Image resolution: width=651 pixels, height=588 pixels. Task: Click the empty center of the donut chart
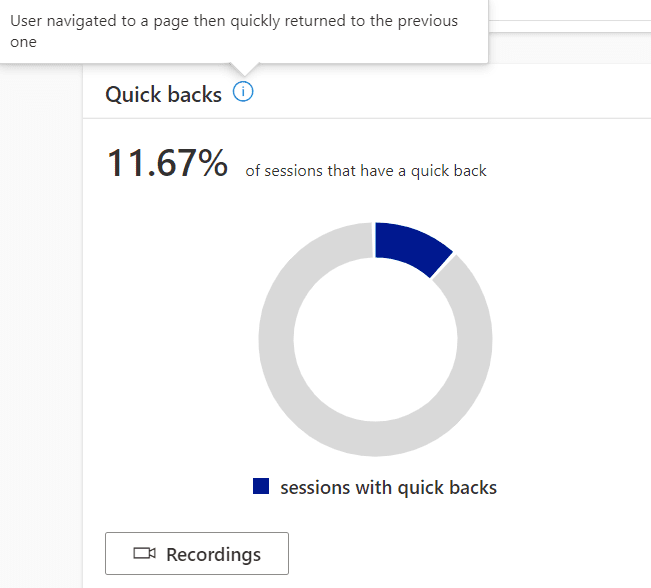[375, 339]
